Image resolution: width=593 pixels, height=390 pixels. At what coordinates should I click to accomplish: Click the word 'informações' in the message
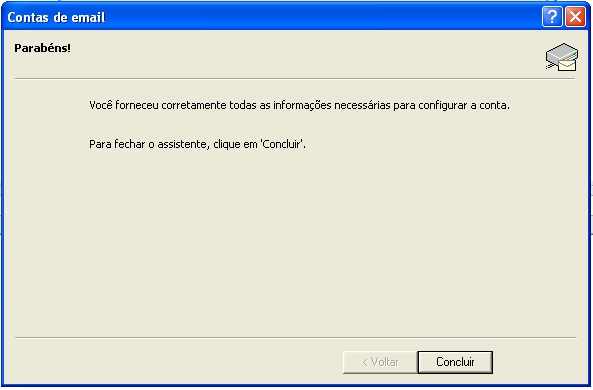pos(302,105)
